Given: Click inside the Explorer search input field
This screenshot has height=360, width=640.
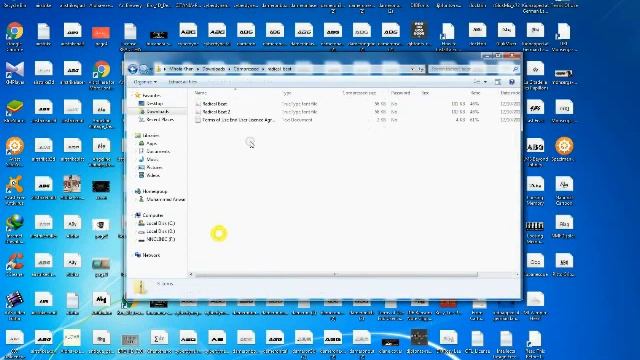Looking at the screenshot, I should (469, 69).
